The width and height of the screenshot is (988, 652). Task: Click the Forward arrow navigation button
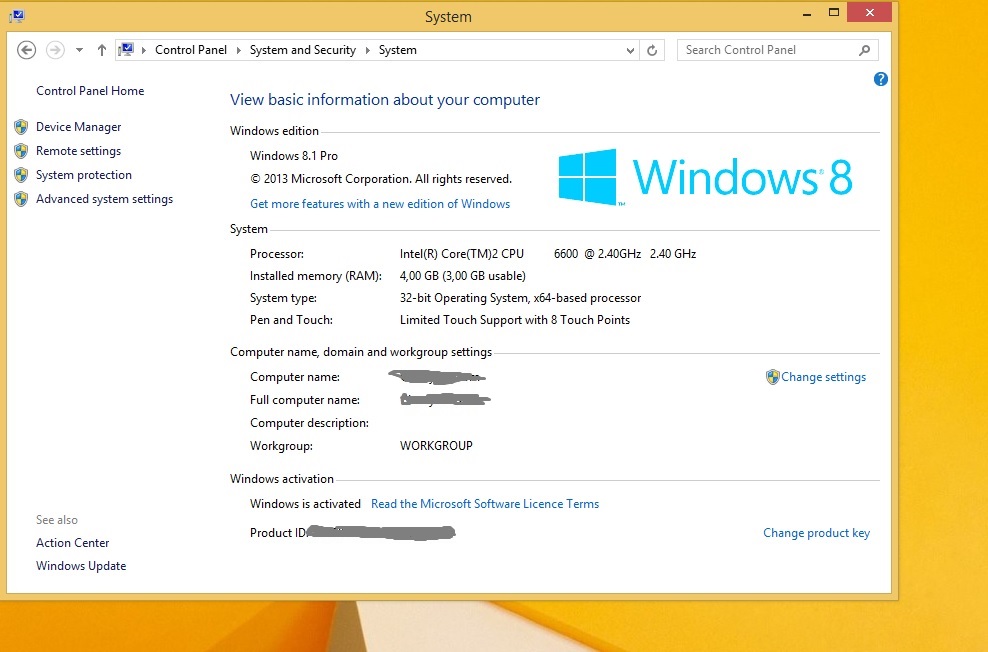55,50
